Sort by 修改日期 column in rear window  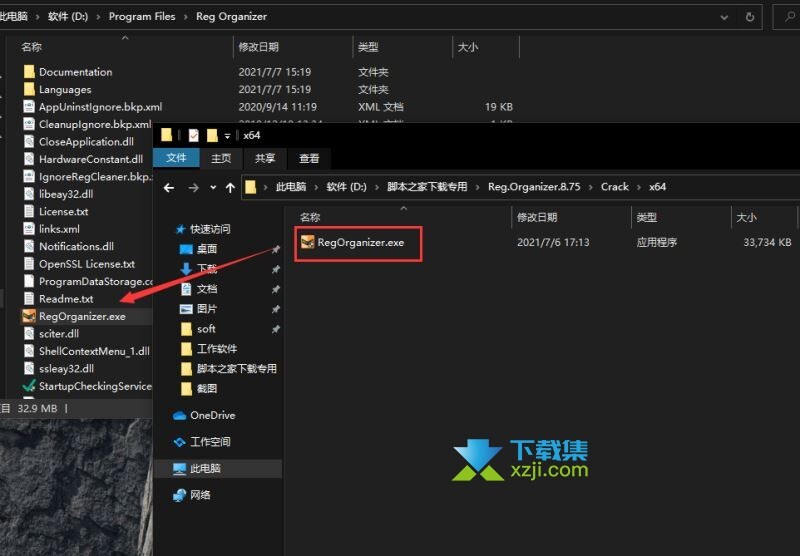[259, 47]
